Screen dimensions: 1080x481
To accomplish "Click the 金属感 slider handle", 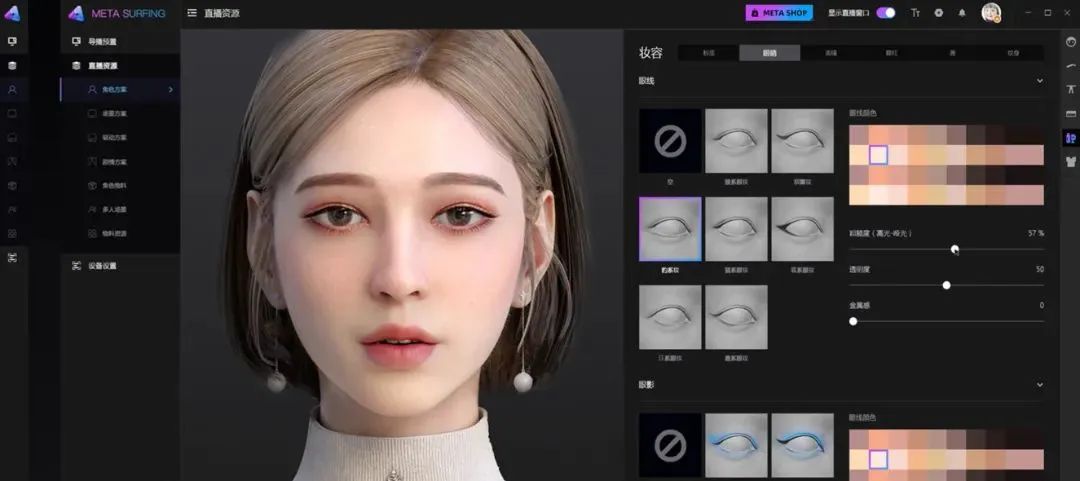I will pos(853,321).
